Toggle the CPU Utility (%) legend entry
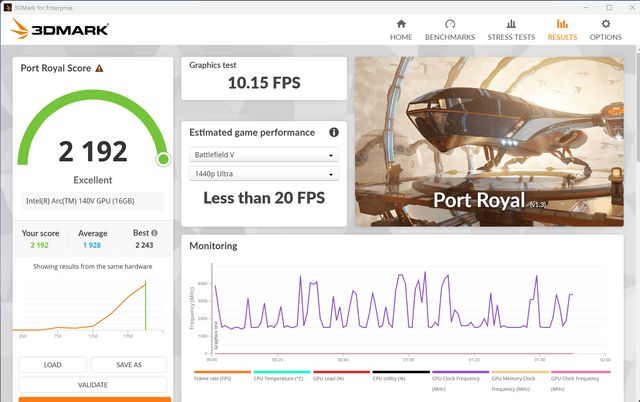Screen dimensions: 640x402 click(401, 376)
